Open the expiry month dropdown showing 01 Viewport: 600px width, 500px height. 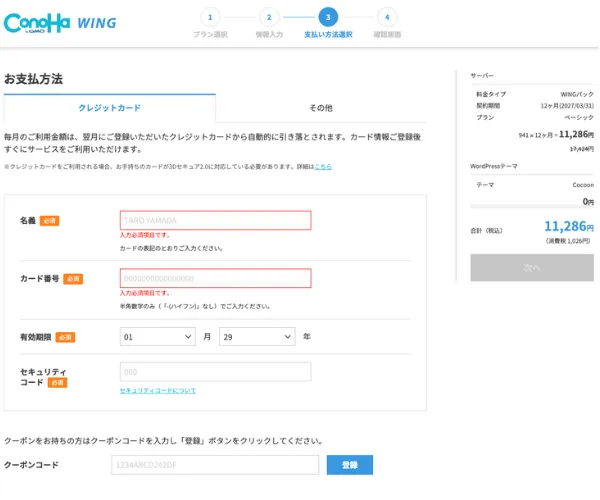click(158, 337)
